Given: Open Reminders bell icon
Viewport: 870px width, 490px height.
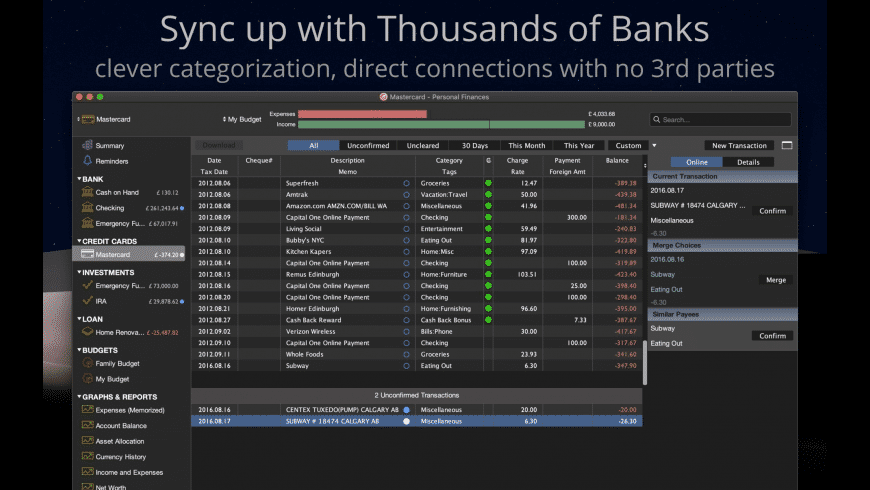Looking at the screenshot, I should pyautogui.click(x=87, y=161).
